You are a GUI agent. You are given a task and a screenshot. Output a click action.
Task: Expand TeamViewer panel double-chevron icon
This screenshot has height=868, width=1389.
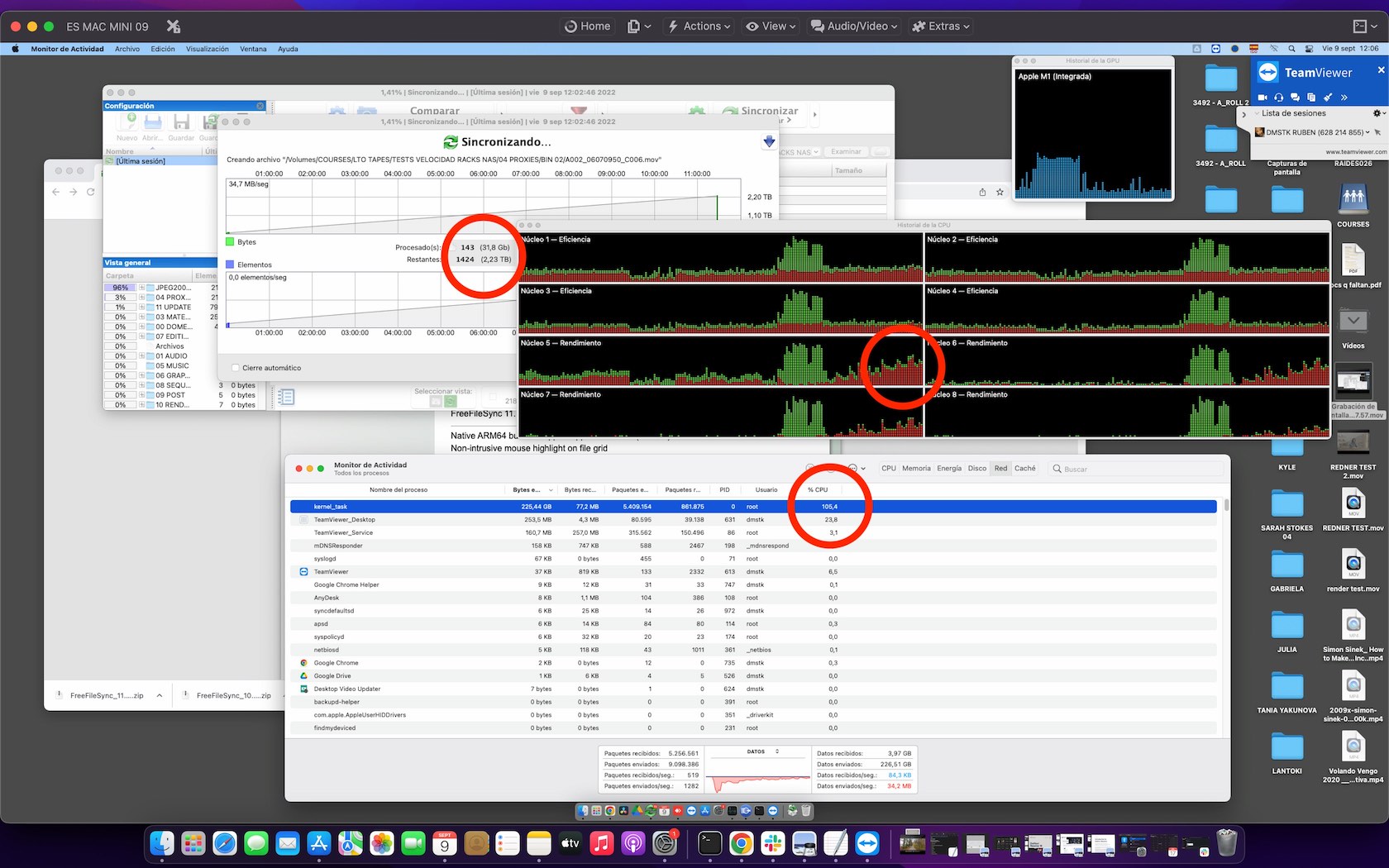tap(1344, 97)
